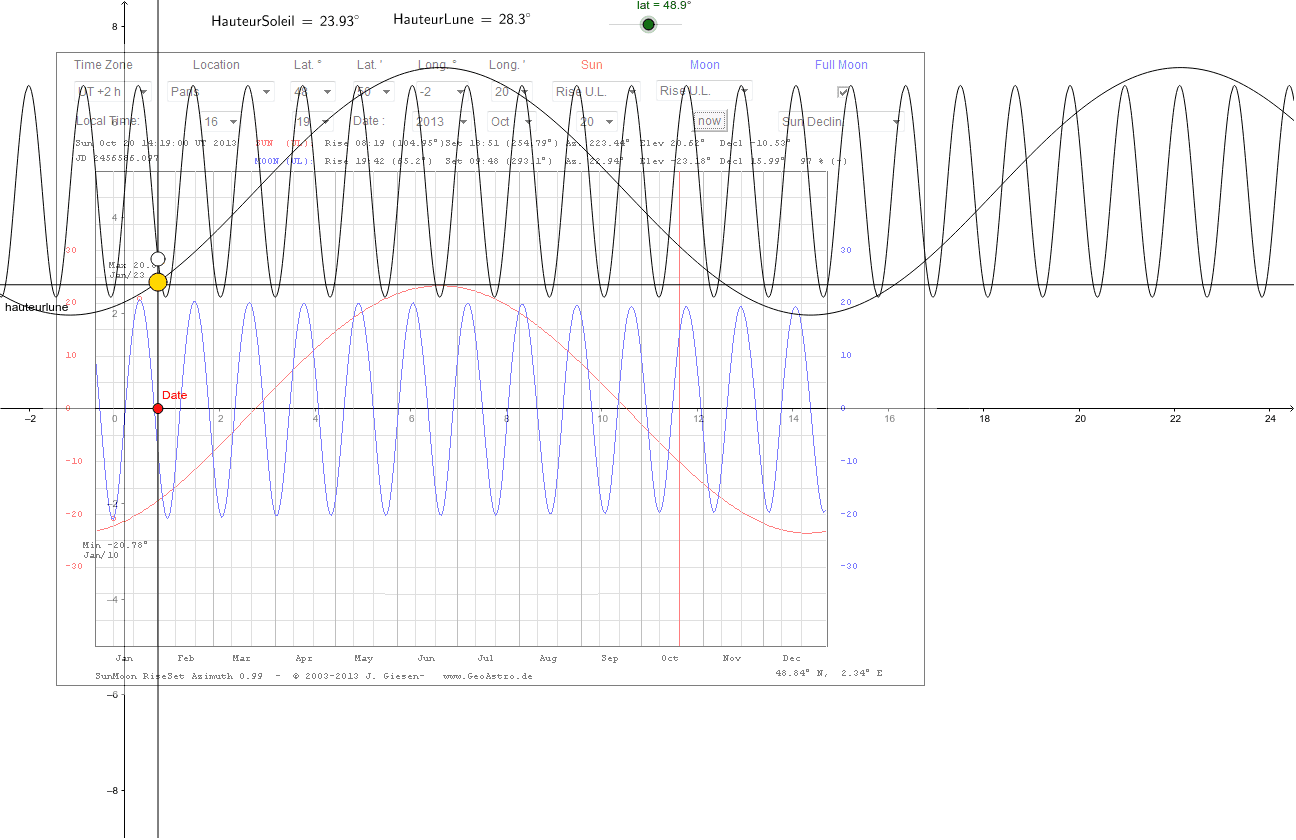Click the Dec month label on chart axis
This screenshot has height=840, width=1296.
(x=792, y=658)
